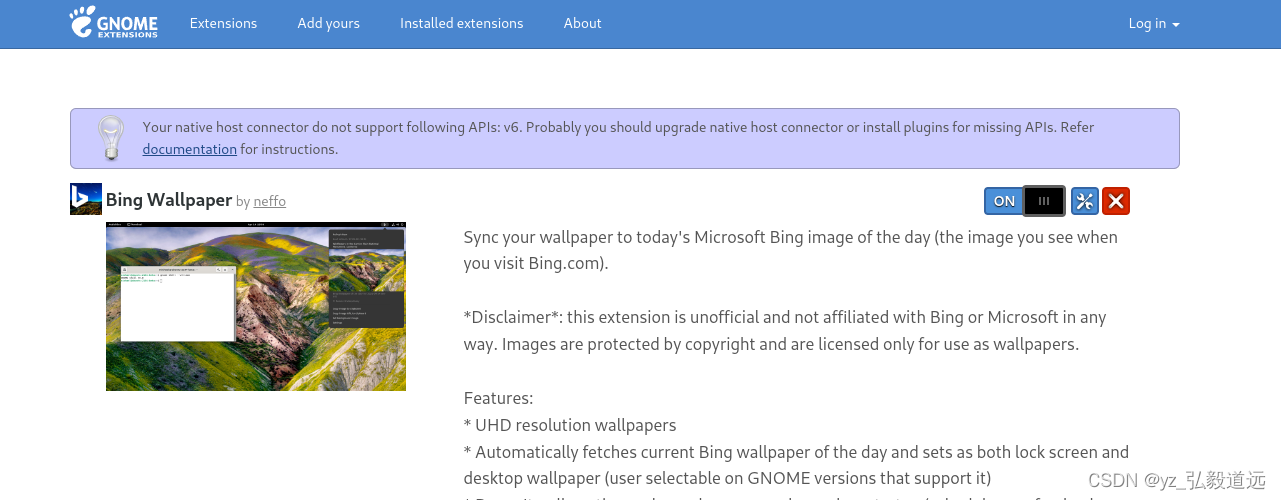This screenshot has height=500, width=1281.
Task: Click the 'UHD resolution wallpapers' feature line
Action: pos(570,425)
